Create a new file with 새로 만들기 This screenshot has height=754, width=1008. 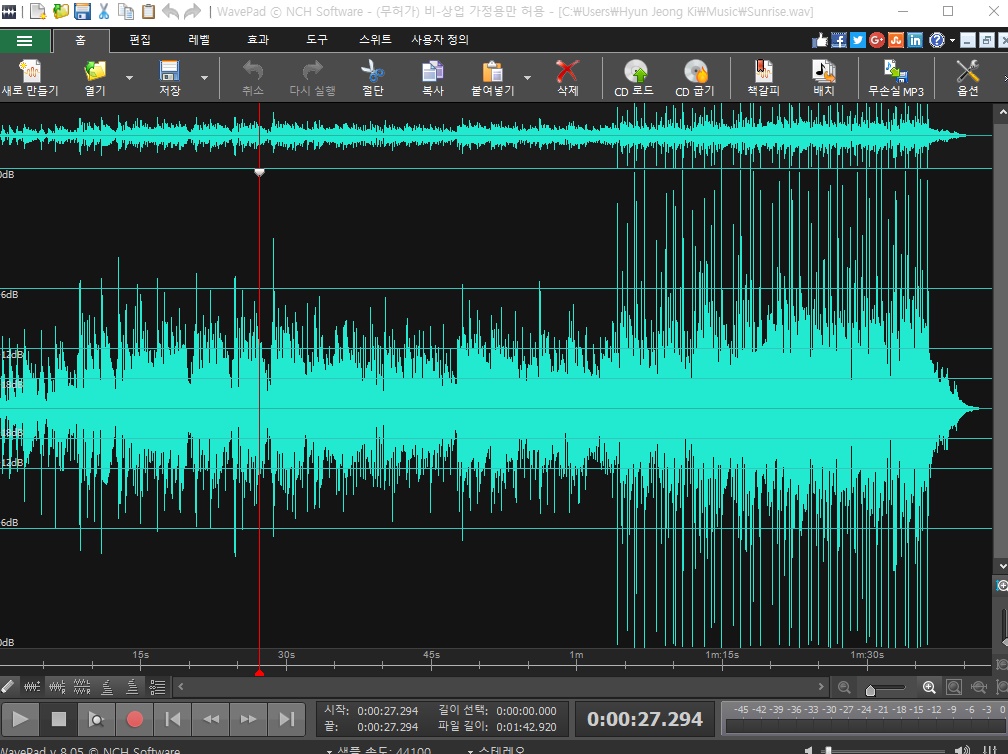[30, 78]
